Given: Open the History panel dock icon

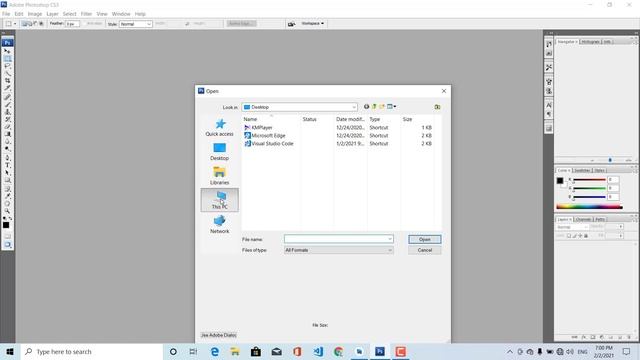Looking at the screenshot, I should pos(549,44).
